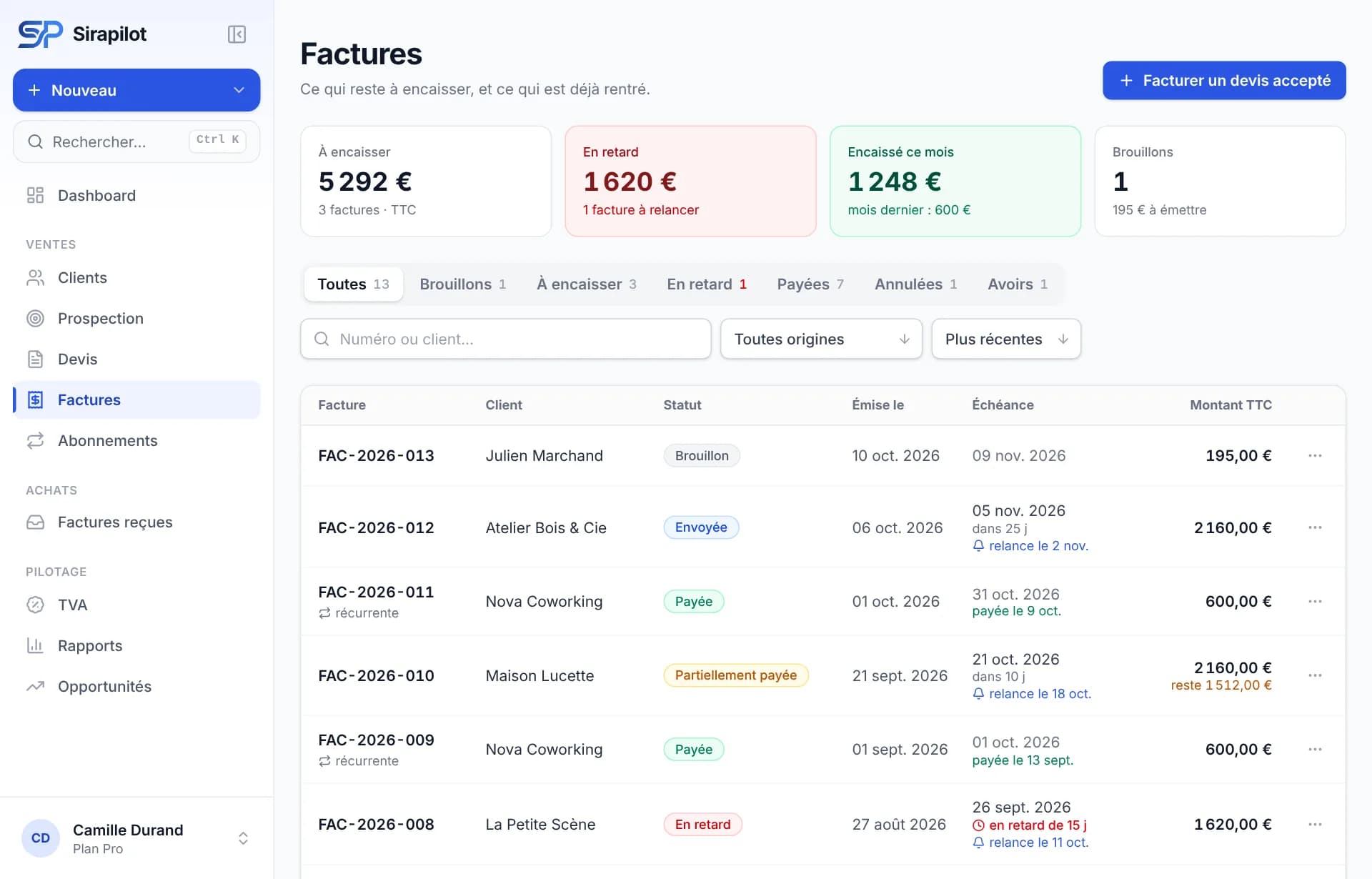This screenshot has width=1372, height=879.
Task: Click the Partiellement payée status badge
Action: pyautogui.click(x=736, y=675)
